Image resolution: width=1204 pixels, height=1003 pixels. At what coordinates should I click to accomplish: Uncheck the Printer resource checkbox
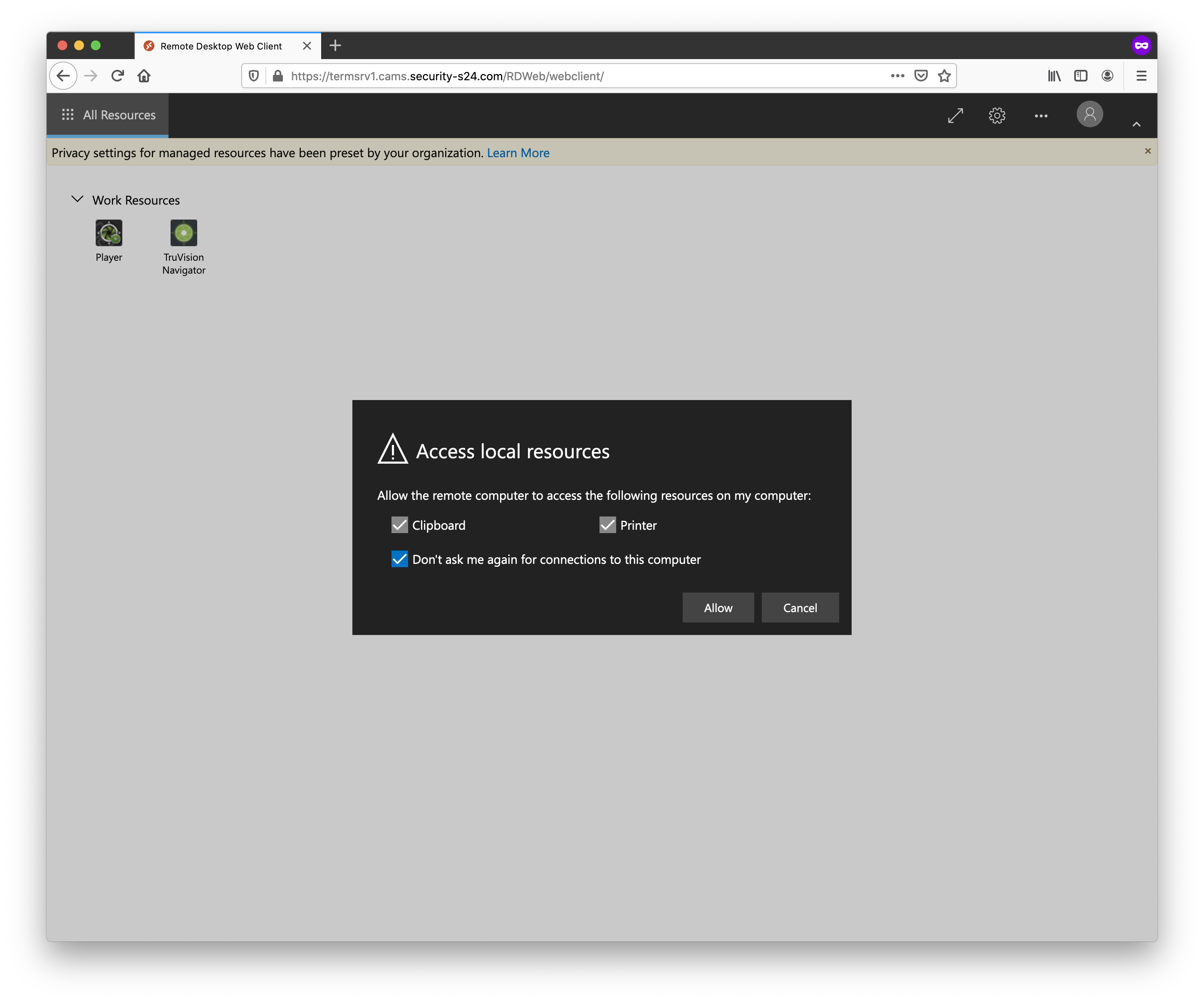pos(608,524)
